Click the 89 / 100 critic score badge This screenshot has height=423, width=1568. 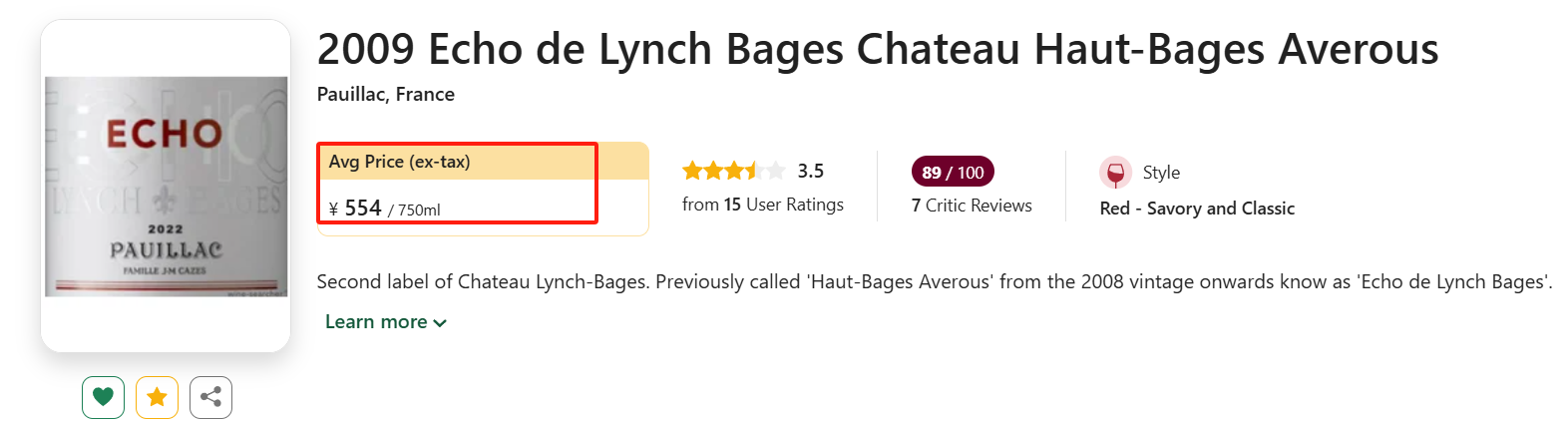pyautogui.click(x=953, y=172)
